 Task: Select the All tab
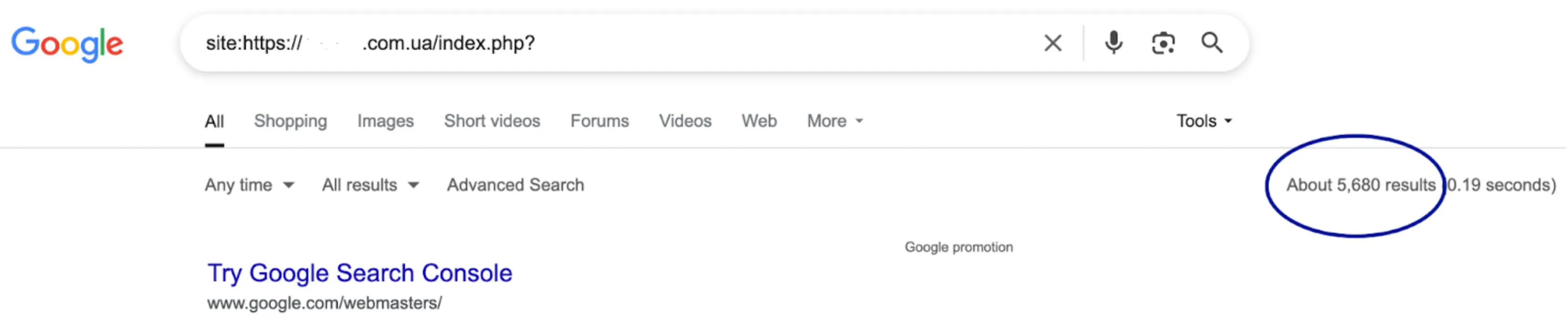coord(214,121)
